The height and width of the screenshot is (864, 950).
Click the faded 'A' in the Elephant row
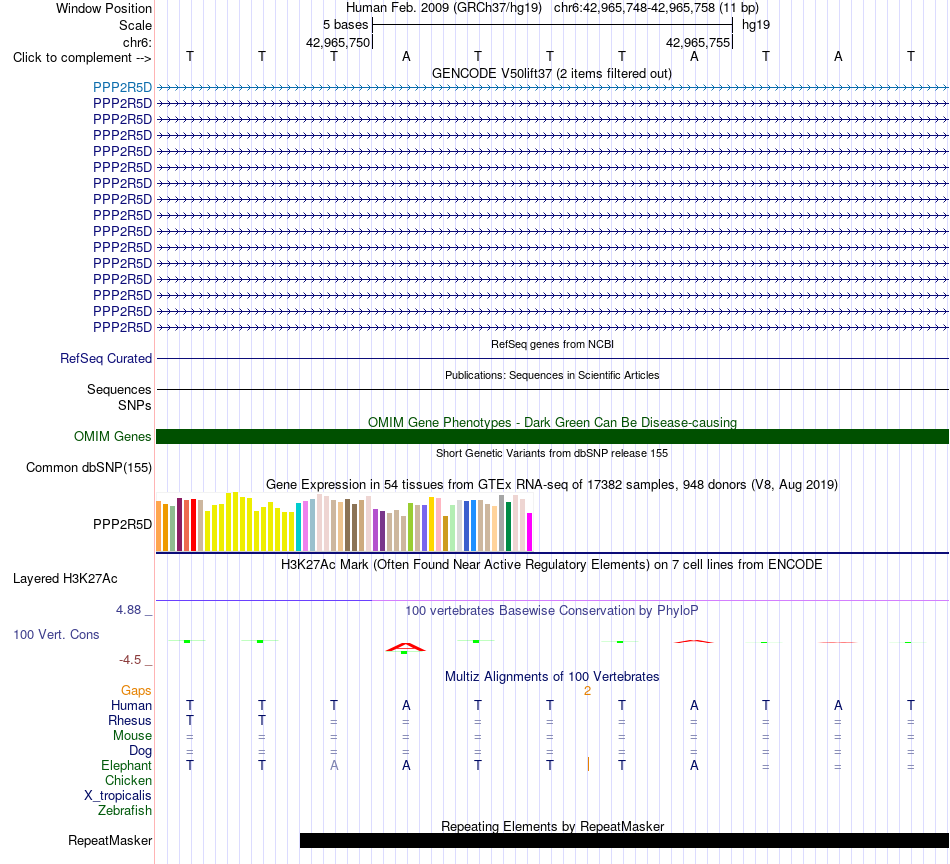tap(334, 765)
